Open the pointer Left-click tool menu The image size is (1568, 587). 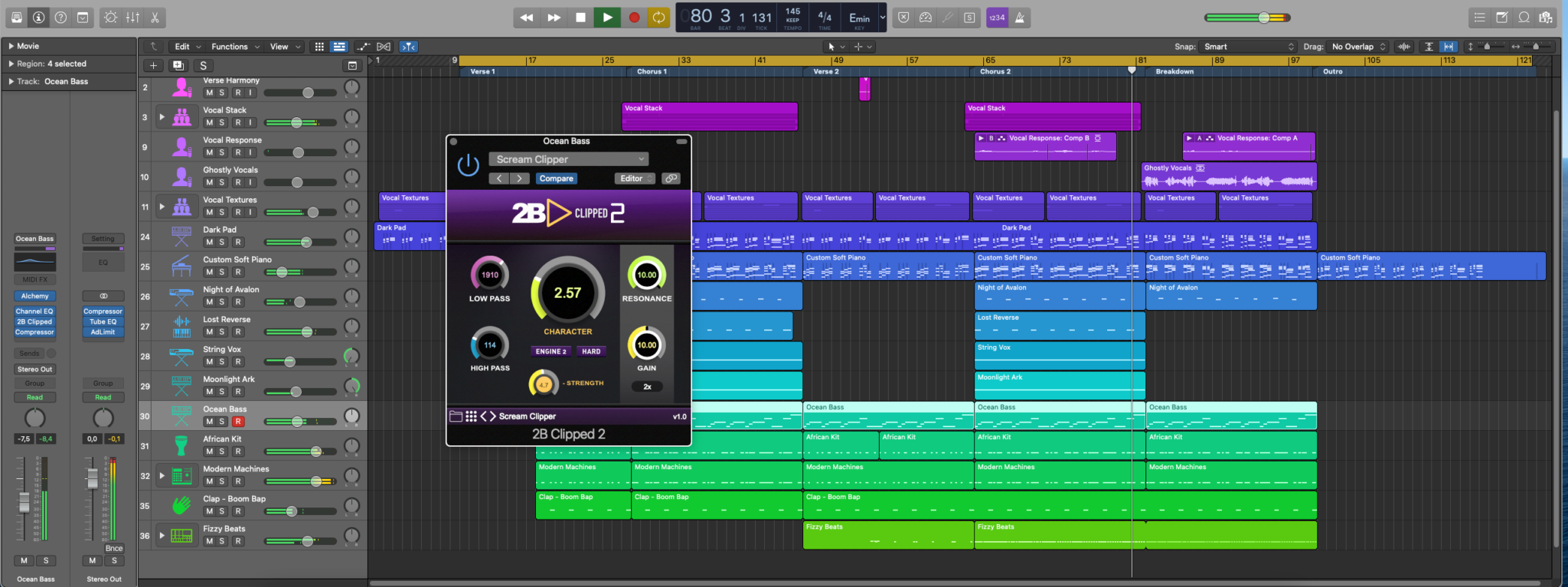(x=836, y=47)
